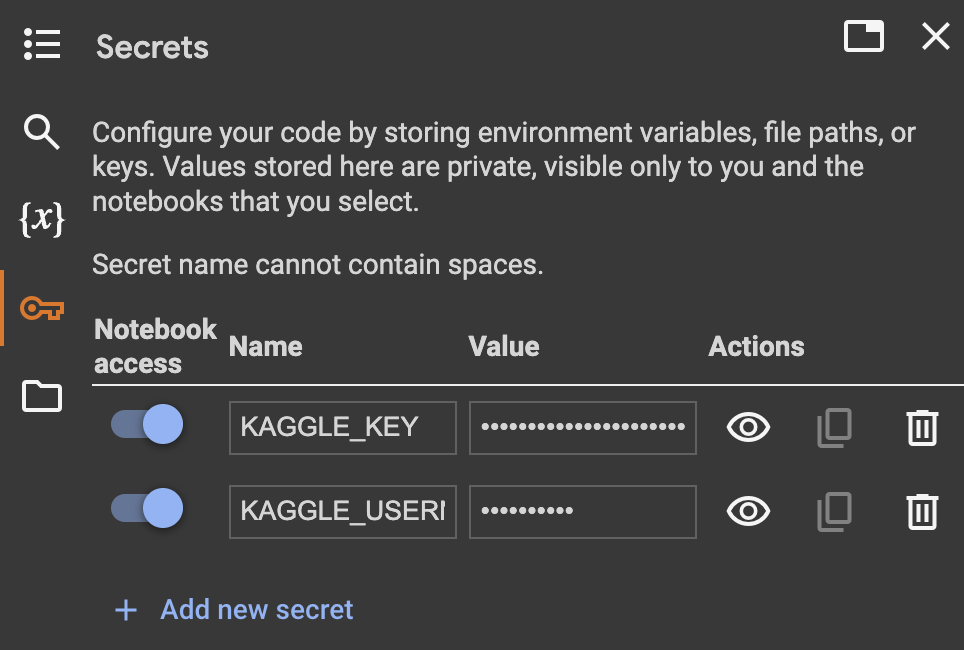Disable notebook access for KAGGLE_USERNAME

click(x=147, y=508)
